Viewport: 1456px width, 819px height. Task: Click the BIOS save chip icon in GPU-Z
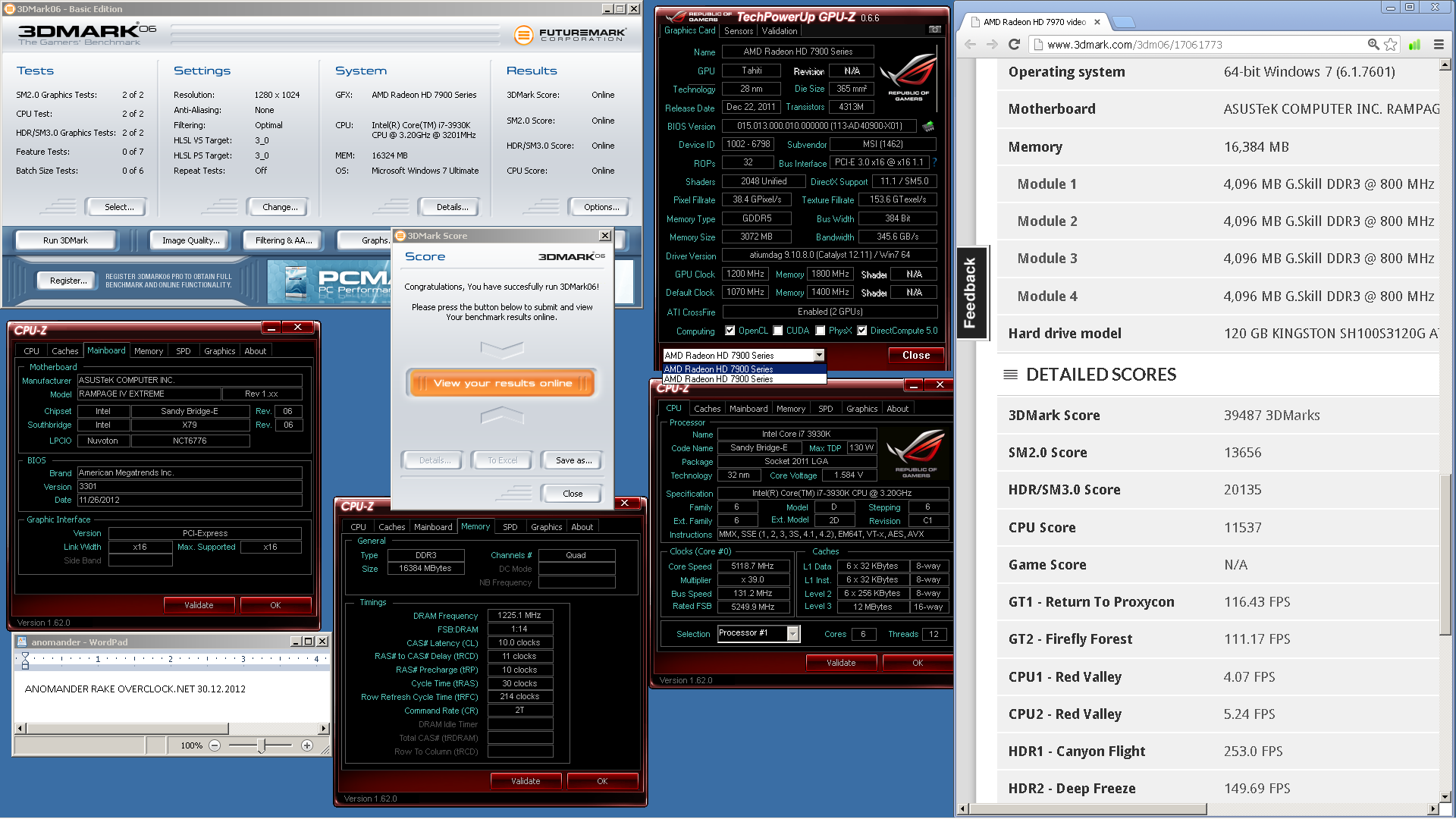point(928,126)
